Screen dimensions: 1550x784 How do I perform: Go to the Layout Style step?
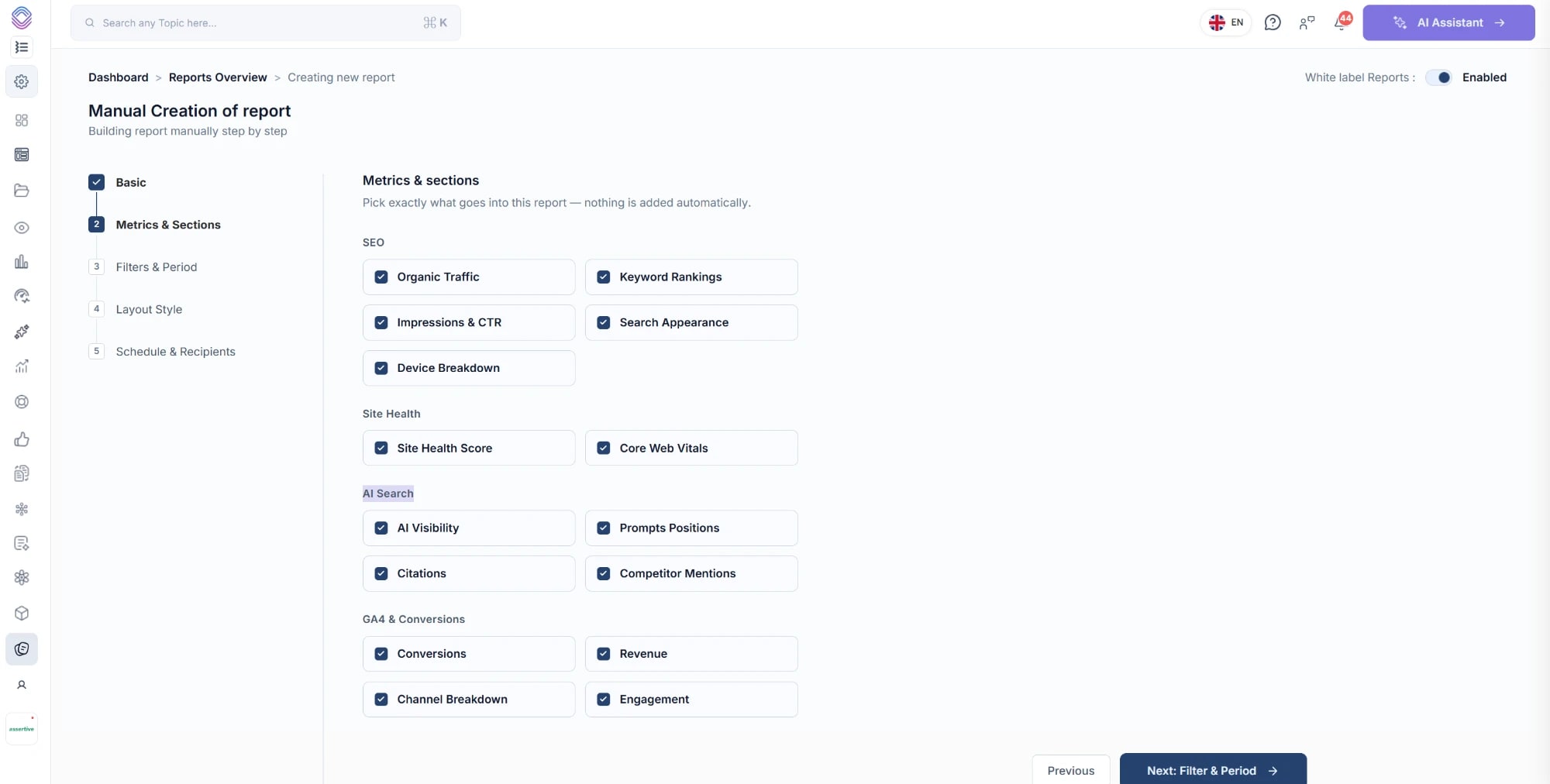click(136, 309)
